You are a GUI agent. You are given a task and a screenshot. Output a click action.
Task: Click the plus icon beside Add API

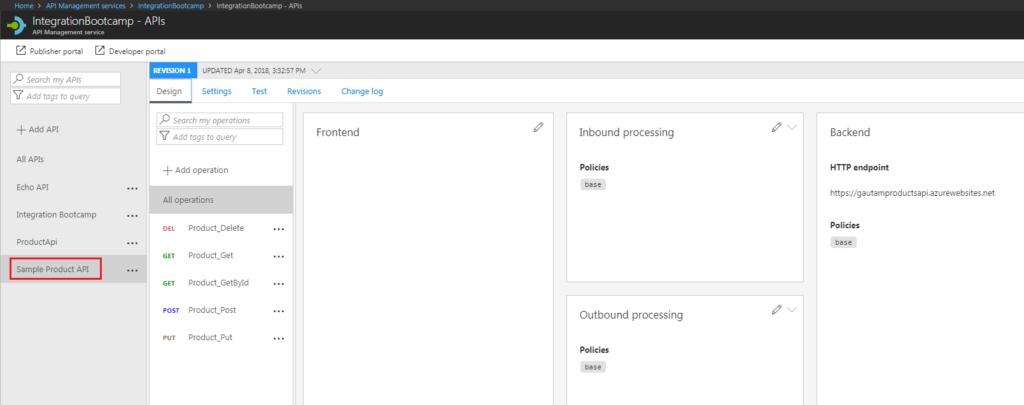tap(21, 129)
